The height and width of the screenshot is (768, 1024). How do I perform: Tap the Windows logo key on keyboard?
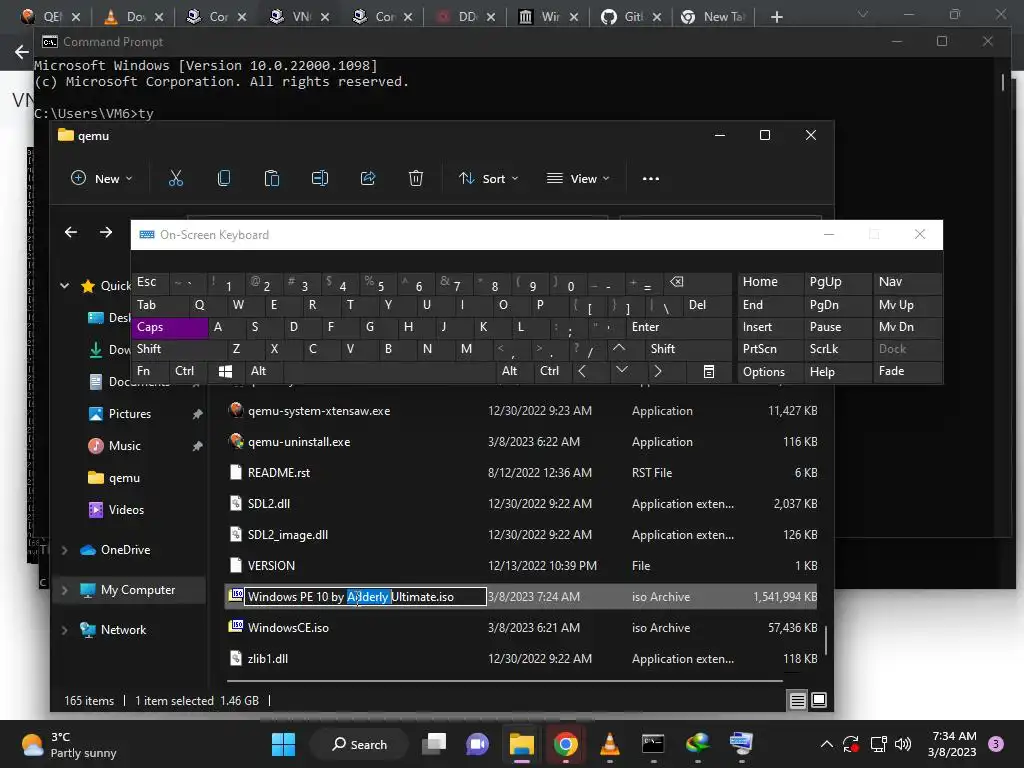pos(225,372)
